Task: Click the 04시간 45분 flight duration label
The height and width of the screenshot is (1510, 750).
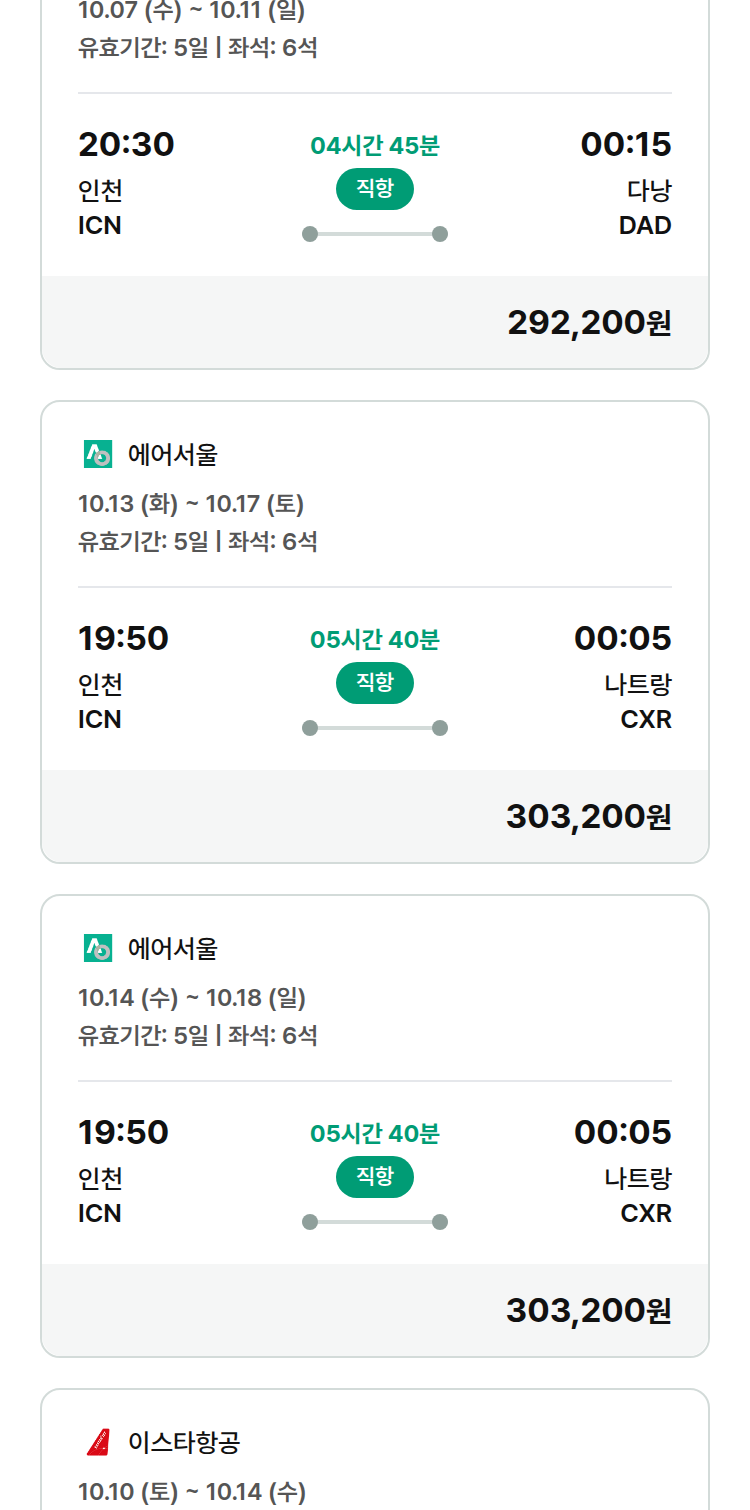Action: click(x=375, y=146)
